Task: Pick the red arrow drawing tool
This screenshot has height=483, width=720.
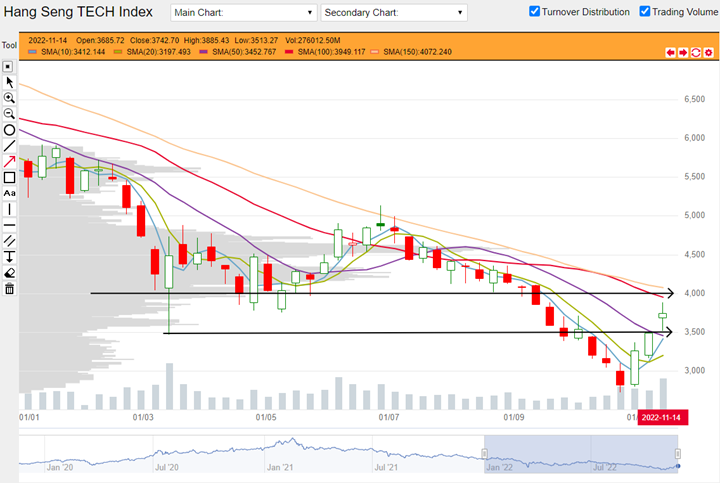Action: 9,162
